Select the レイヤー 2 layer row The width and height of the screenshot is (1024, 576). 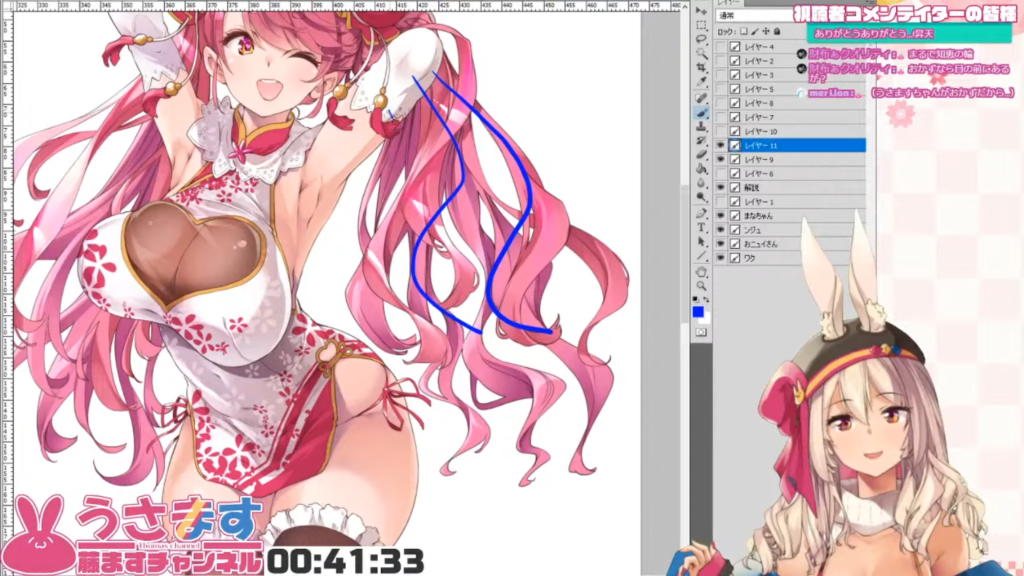791,61
